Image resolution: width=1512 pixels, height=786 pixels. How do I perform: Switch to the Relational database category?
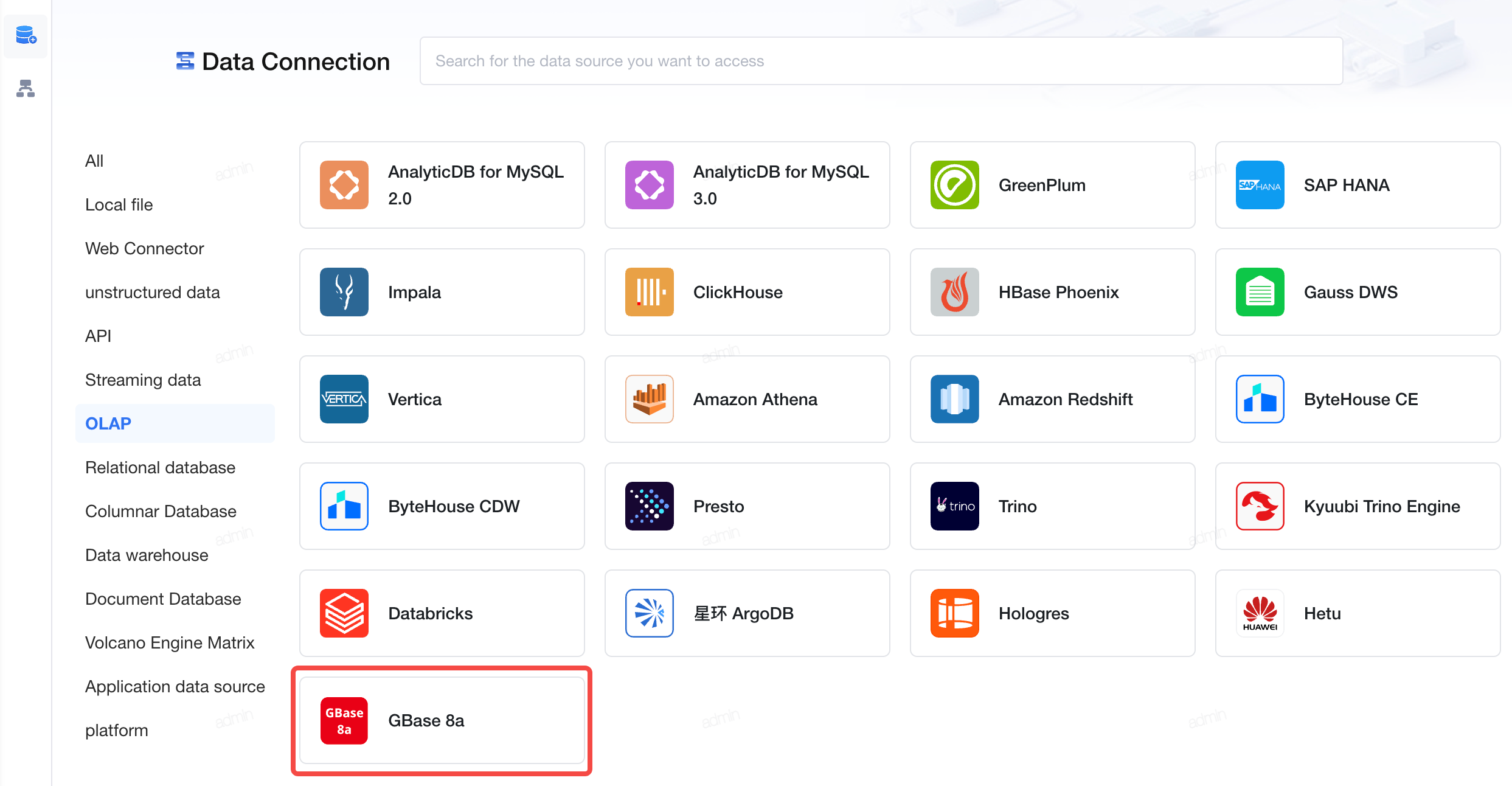(160, 467)
